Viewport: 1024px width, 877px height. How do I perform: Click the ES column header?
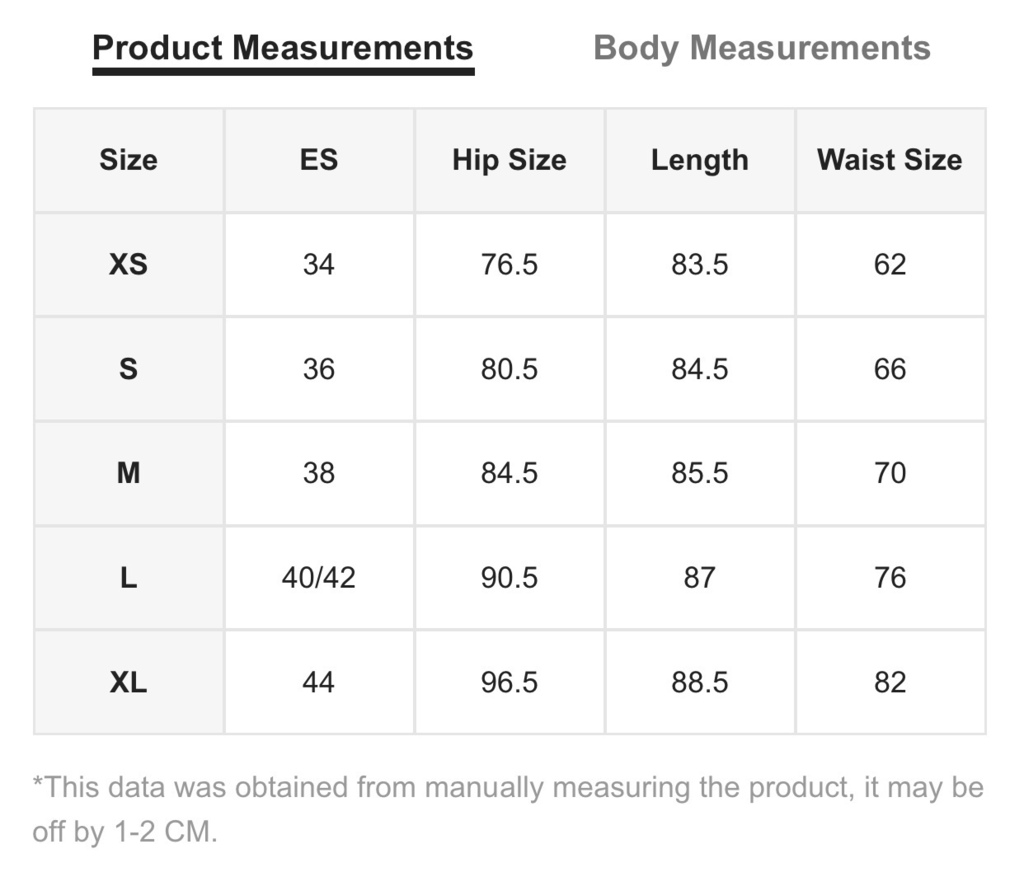point(319,160)
